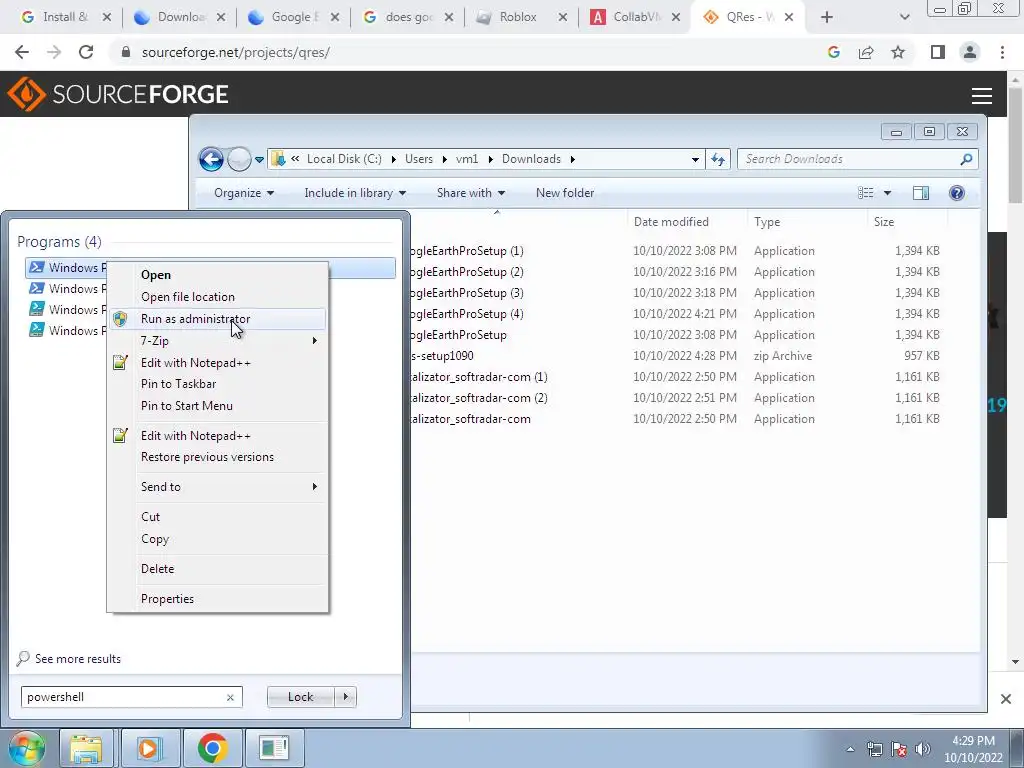This screenshot has height=768, width=1024.
Task: Open the view options dropdown arrow
Action: (x=887, y=193)
